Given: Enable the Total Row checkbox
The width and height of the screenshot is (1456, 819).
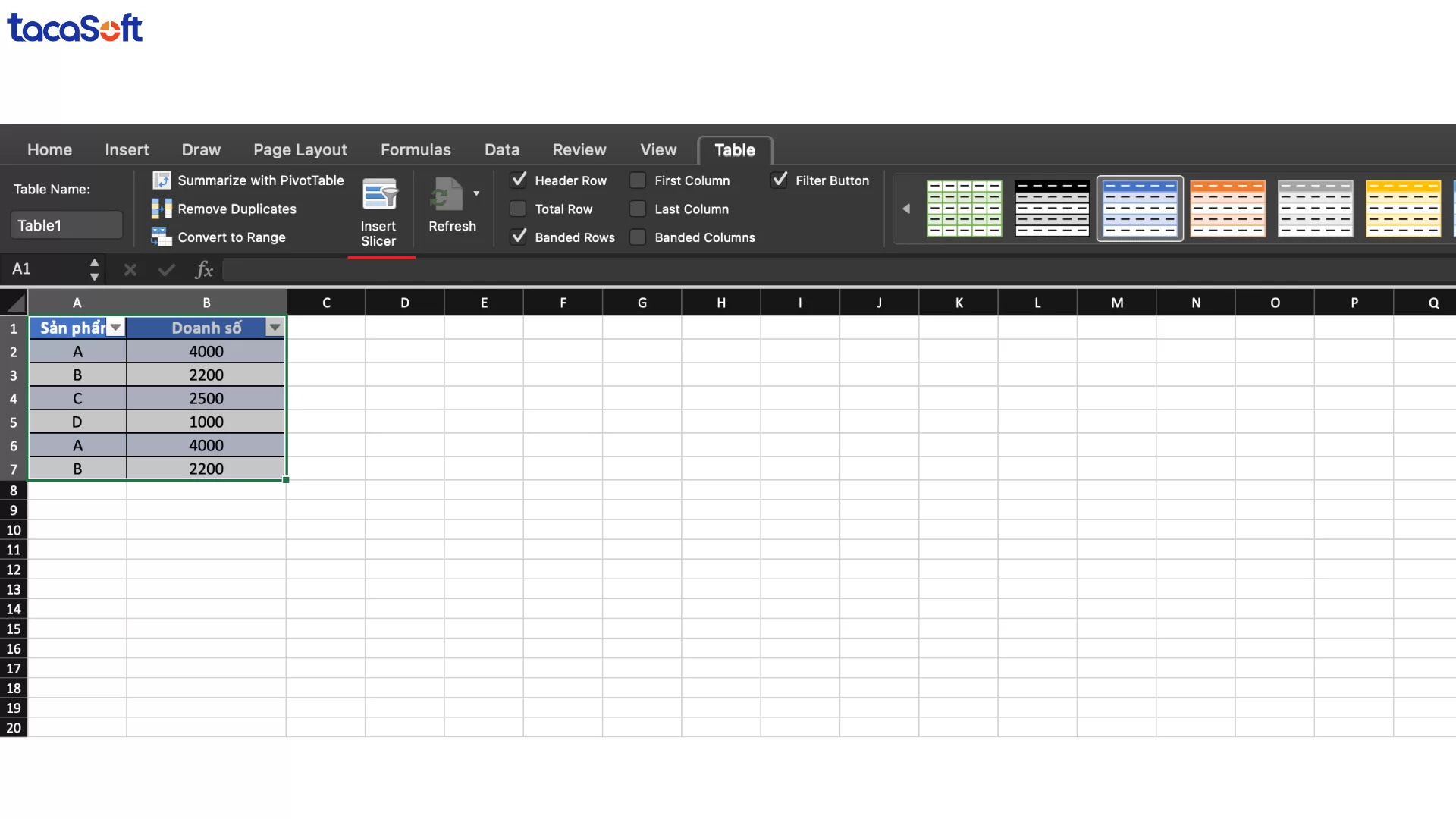Looking at the screenshot, I should [518, 209].
